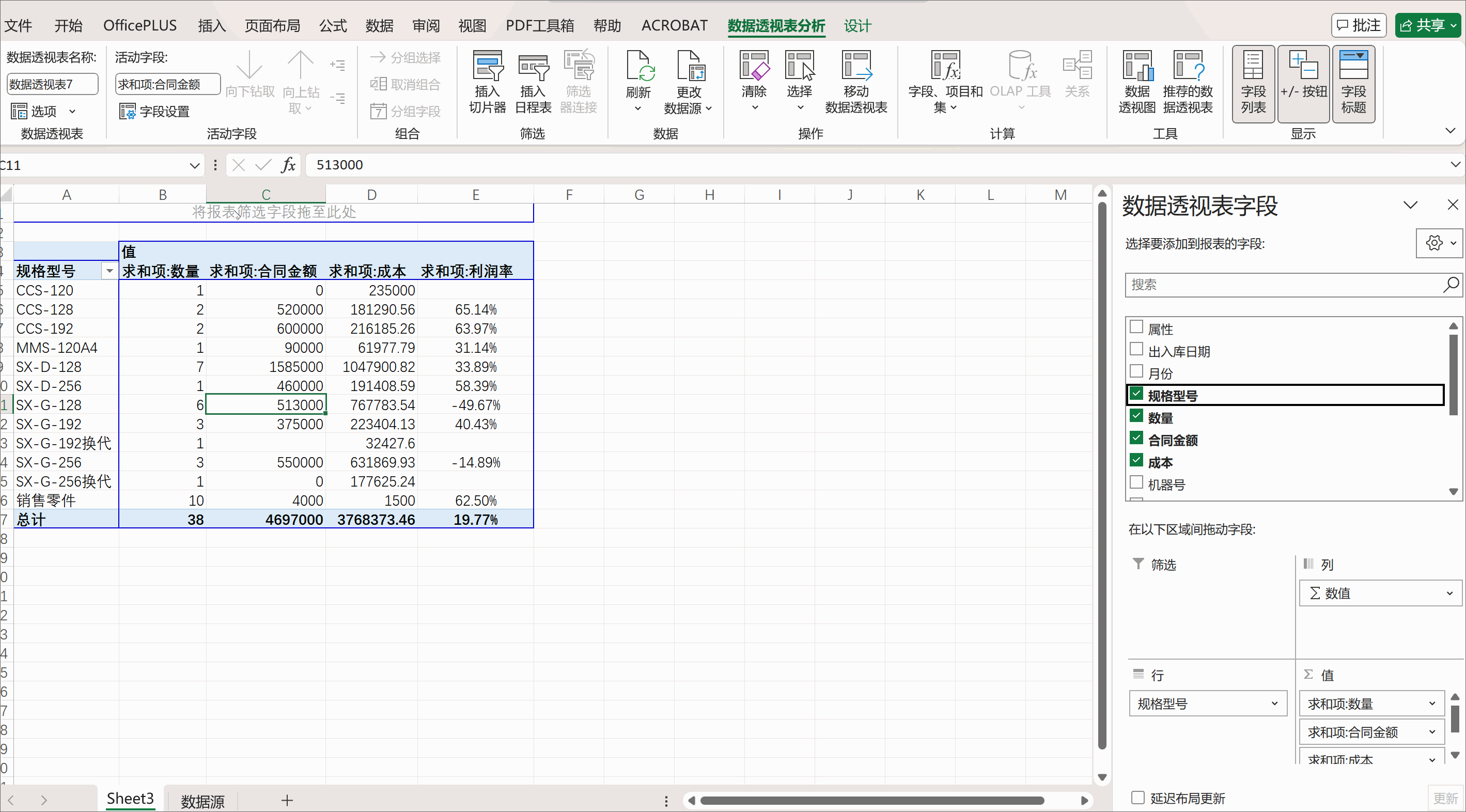Screen dimensions: 1466x812
Task: Click the 字段设置 button
Action: (154, 111)
